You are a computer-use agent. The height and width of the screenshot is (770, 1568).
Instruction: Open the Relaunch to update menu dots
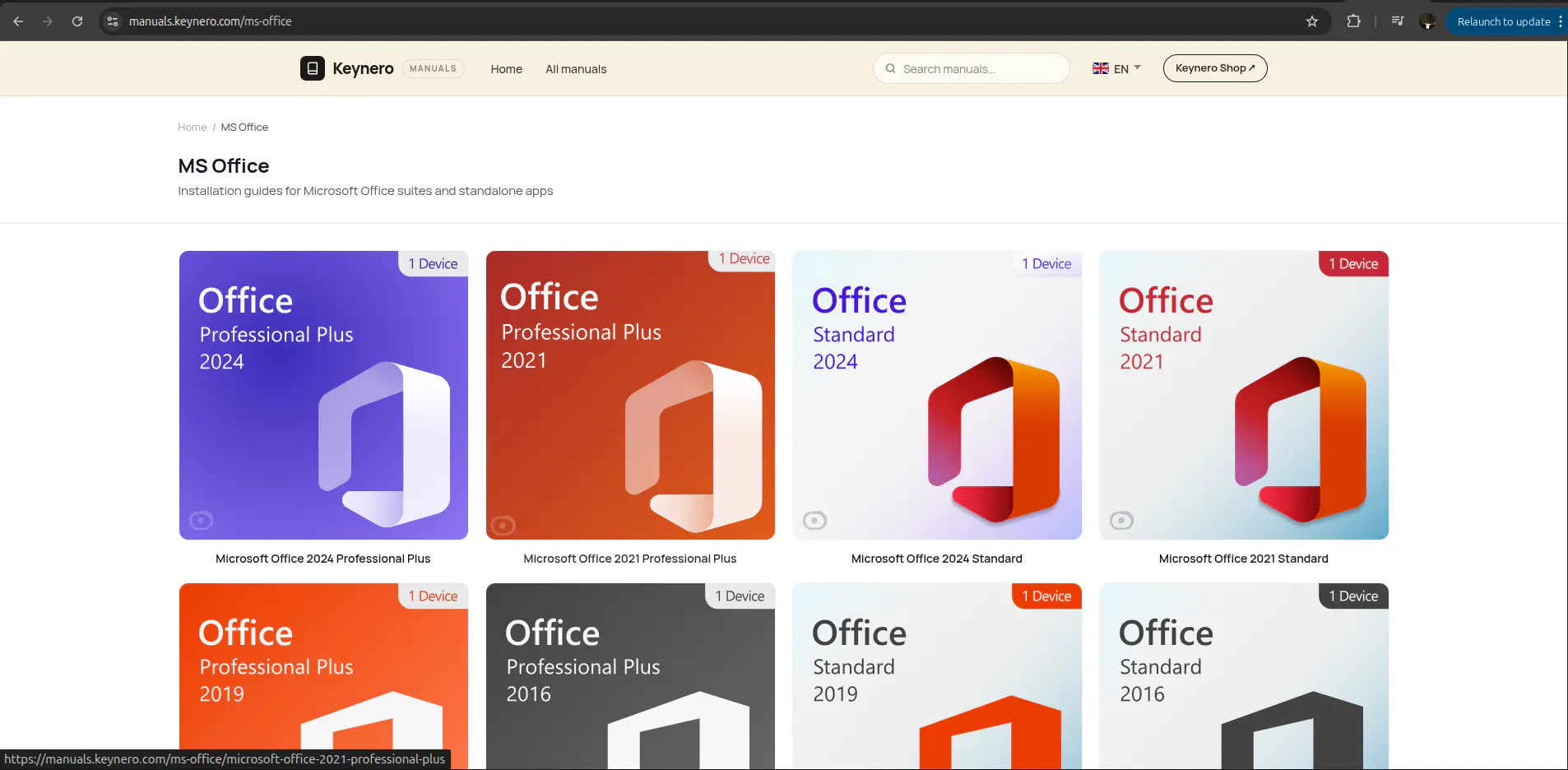coord(1560,21)
